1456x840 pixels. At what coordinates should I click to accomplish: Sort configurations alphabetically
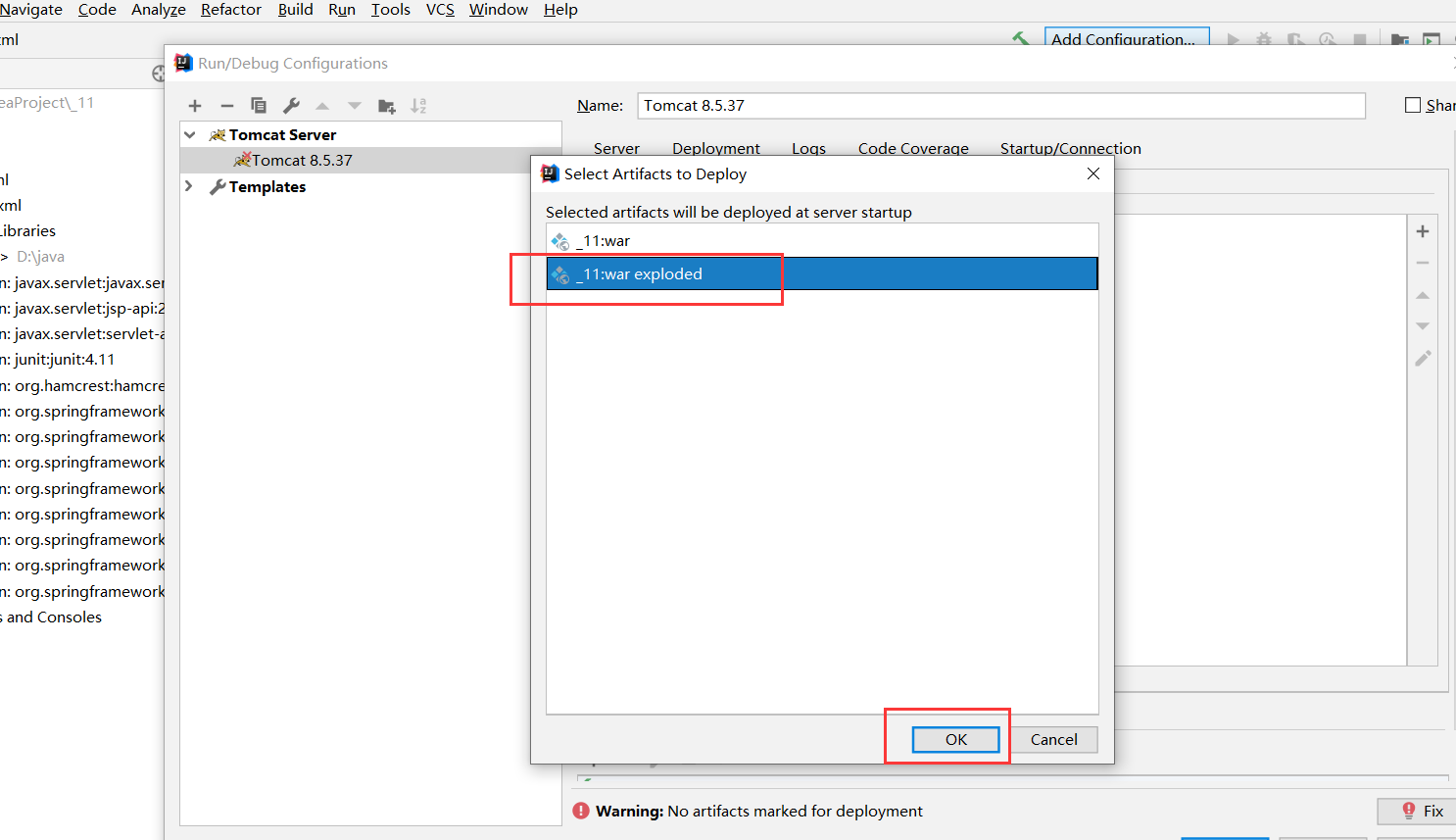coord(418,106)
